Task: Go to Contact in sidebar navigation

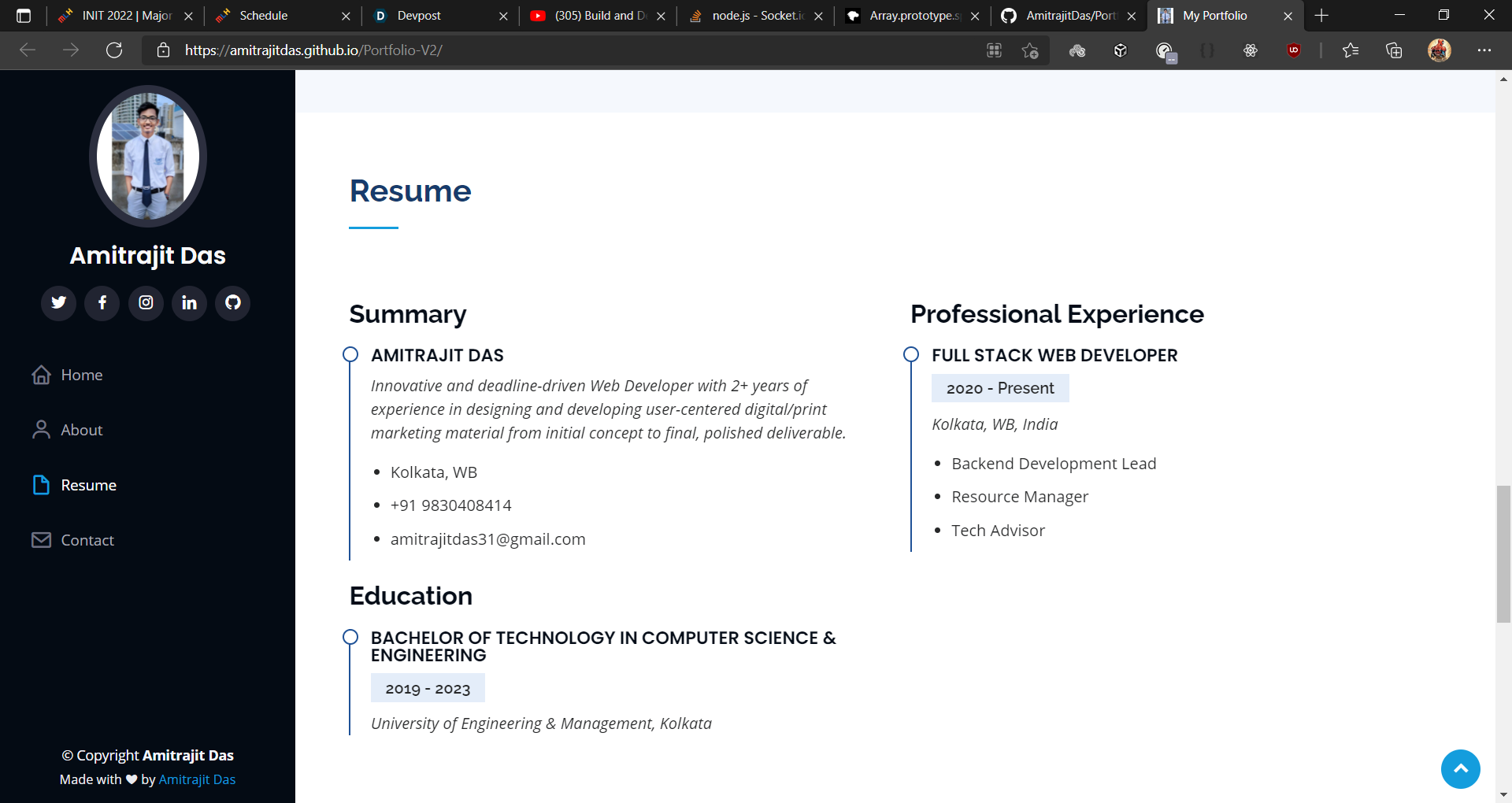Action: (72, 540)
